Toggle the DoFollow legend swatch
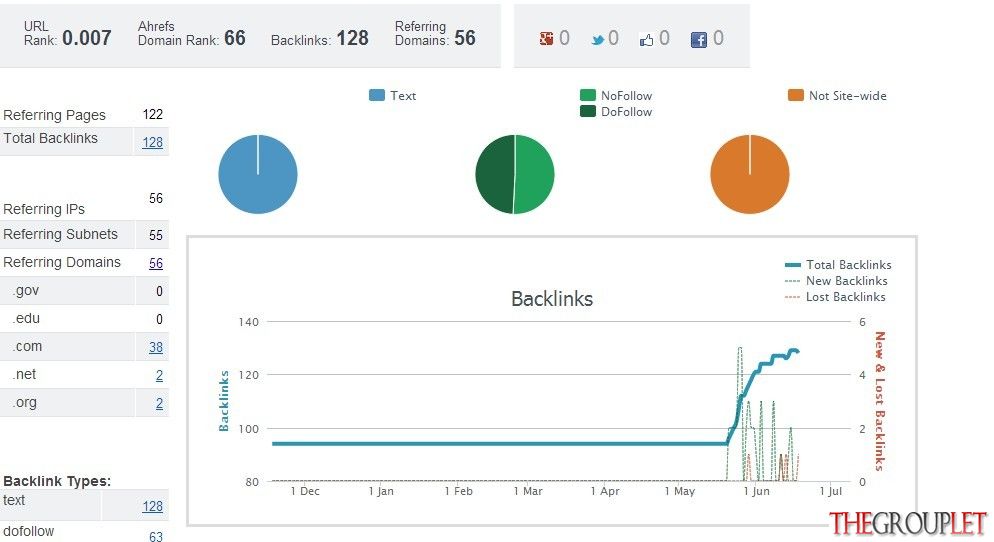 point(588,111)
